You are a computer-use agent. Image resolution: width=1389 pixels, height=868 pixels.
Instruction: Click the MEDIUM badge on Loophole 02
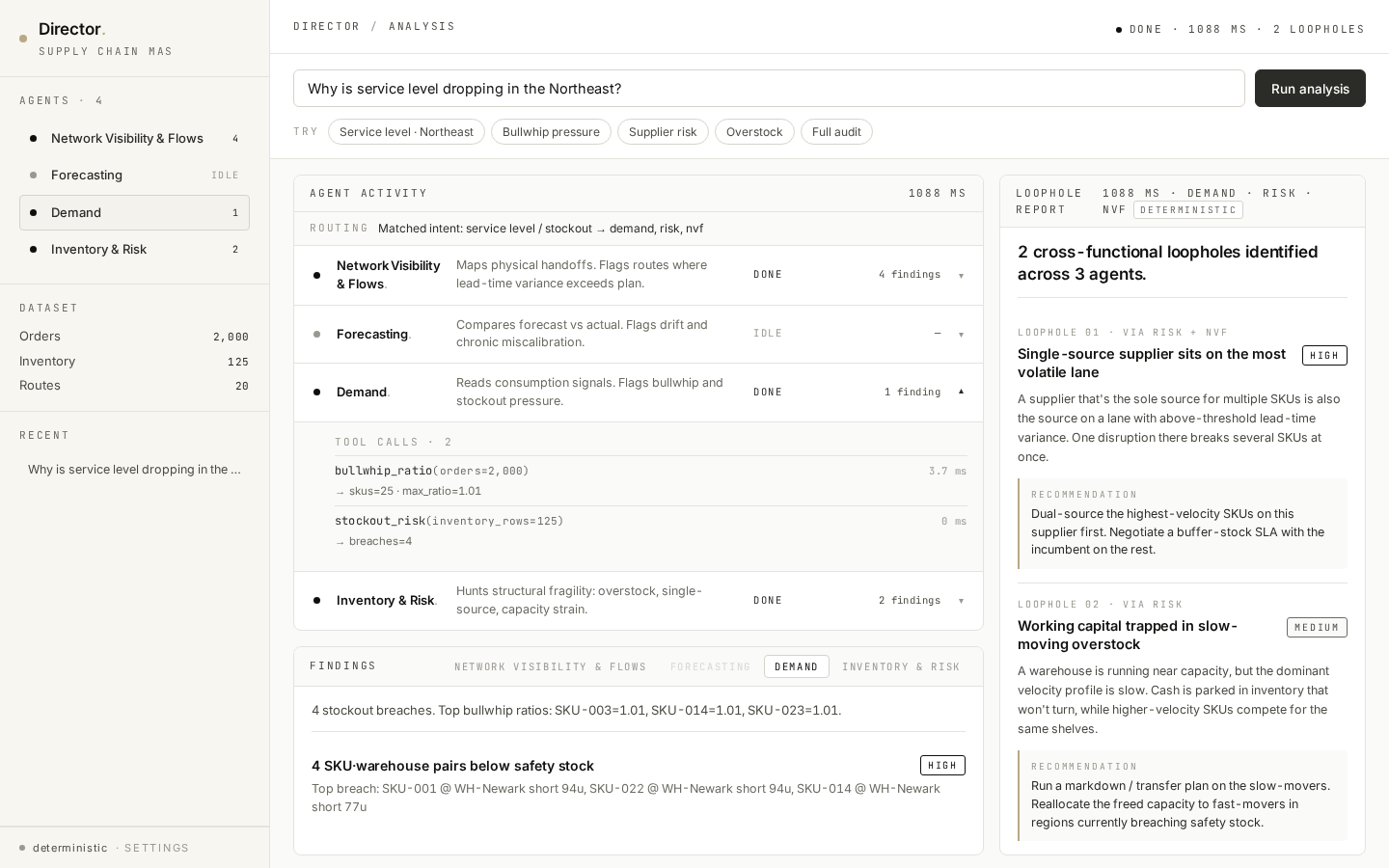1317,627
